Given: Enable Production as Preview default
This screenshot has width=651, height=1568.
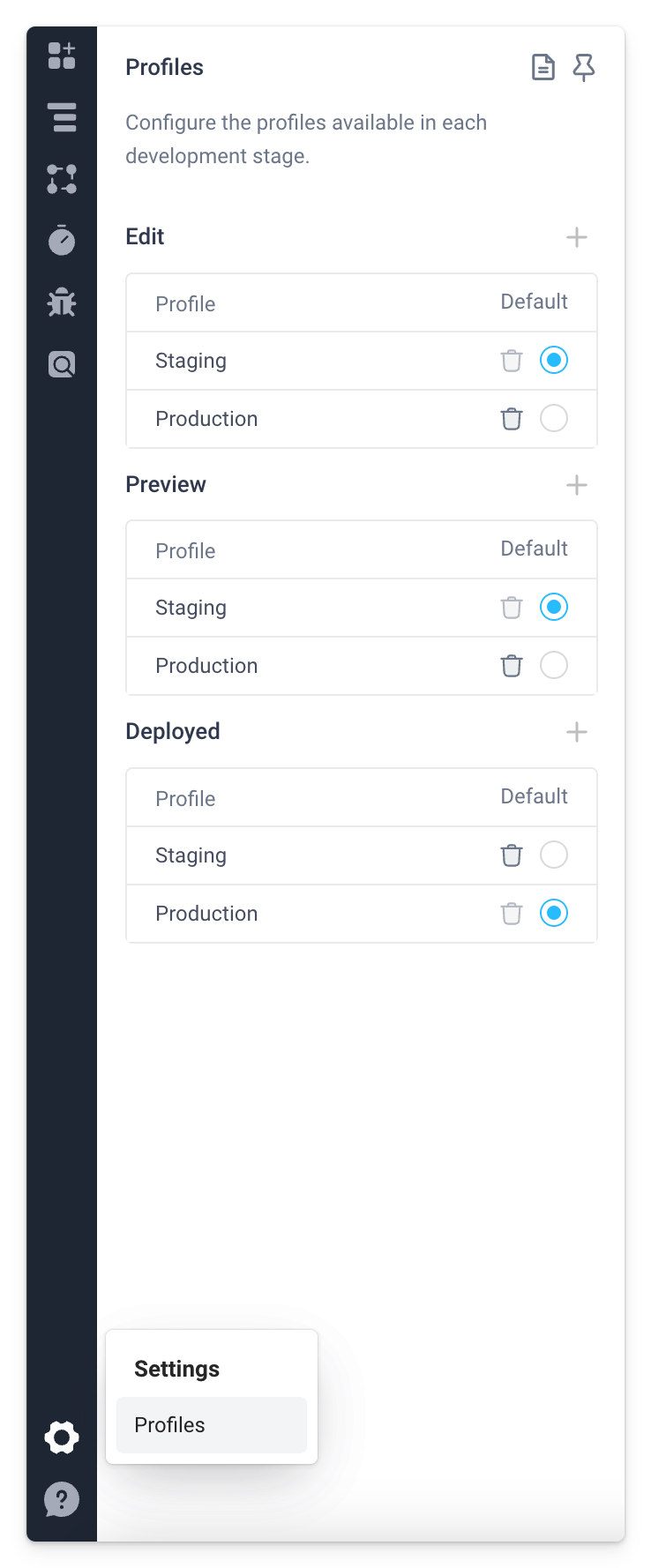Looking at the screenshot, I should pyautogui.click(x=553, y=665).
